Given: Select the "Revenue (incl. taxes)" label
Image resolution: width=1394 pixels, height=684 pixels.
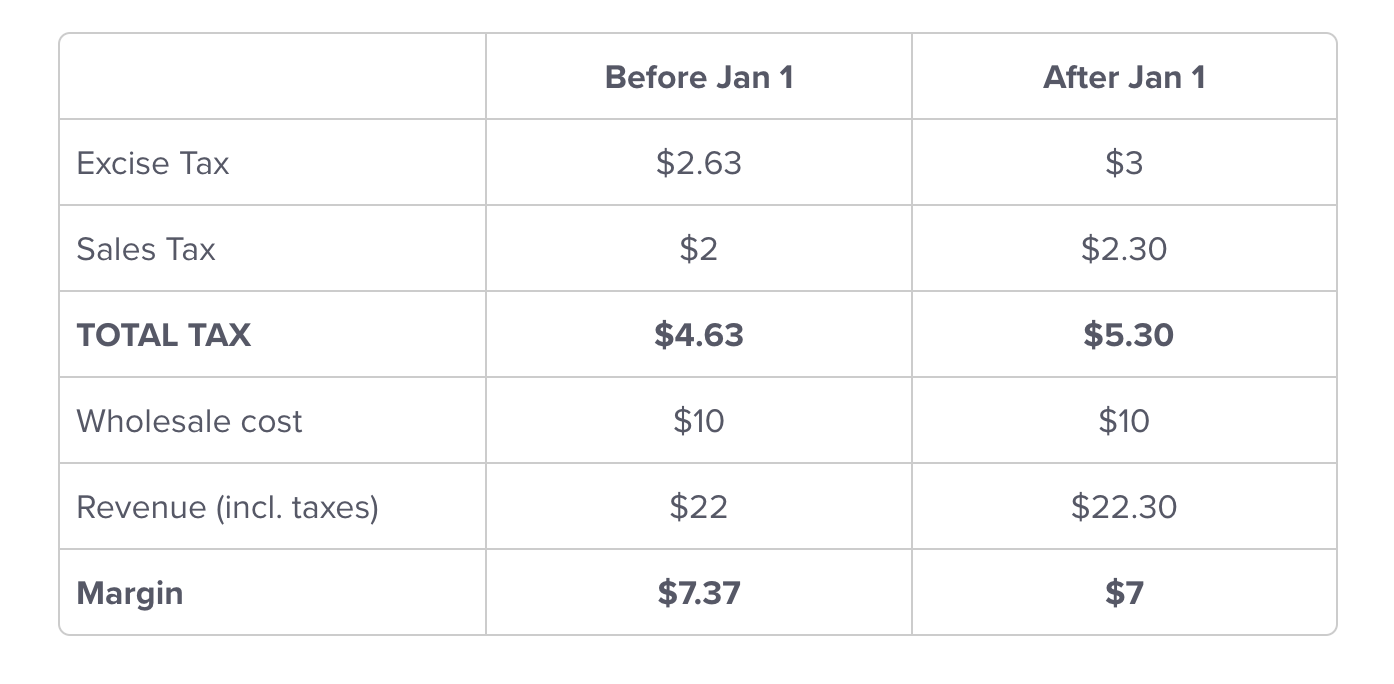Looking at the screenshot, I should point(228,507).
